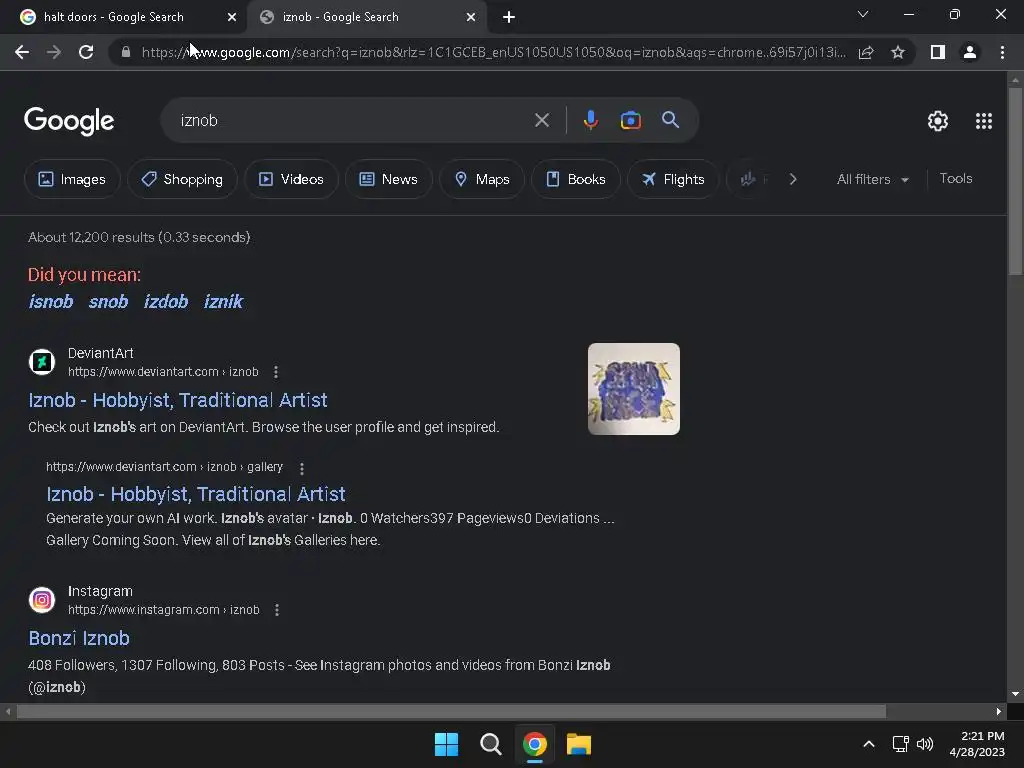The height and width of the screenshot is (768, 1024).
Task: Expand the All filters dropdown
Action: [x=872, y=179]
